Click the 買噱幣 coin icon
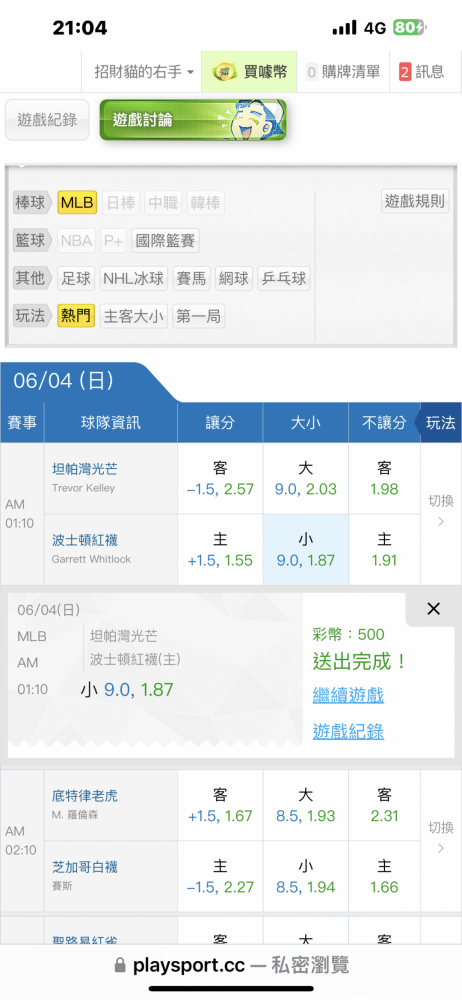Viewport: 462px width, 1000px height. click(x=225, y=71)
